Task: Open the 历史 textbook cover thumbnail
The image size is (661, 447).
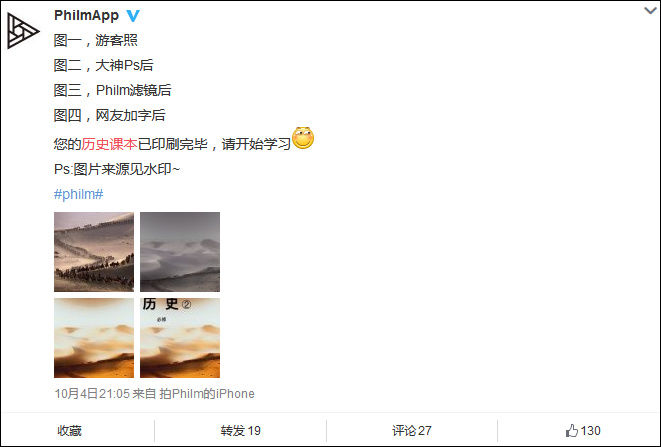Action: click(180, 338)
